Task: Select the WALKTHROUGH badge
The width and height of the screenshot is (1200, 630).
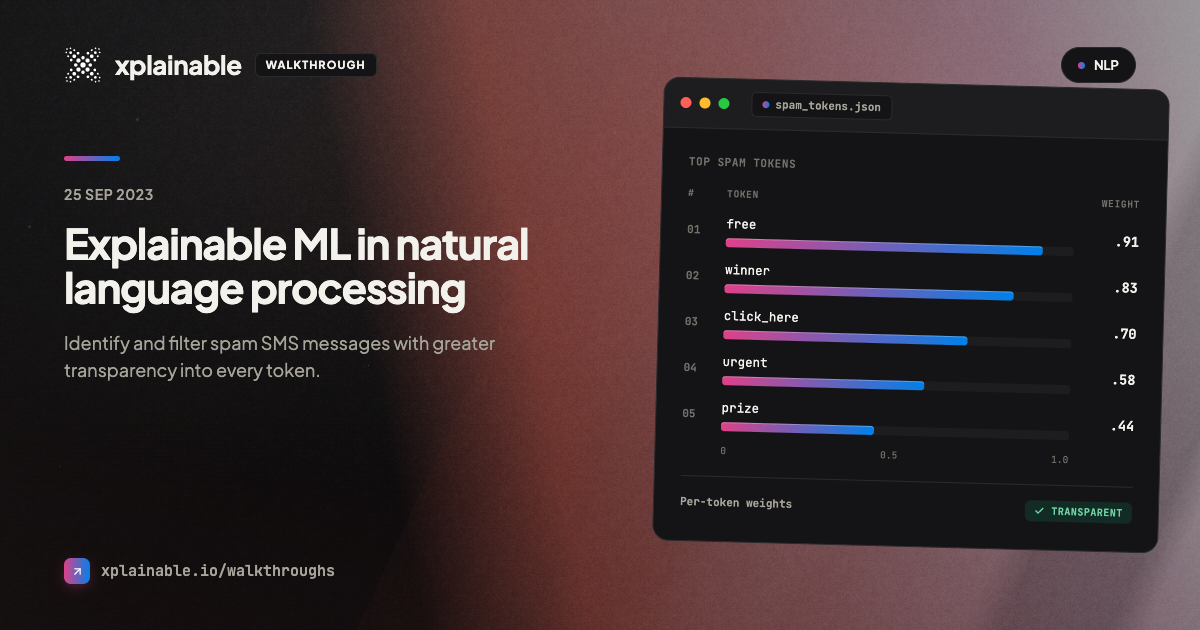Action: (316, 66)
